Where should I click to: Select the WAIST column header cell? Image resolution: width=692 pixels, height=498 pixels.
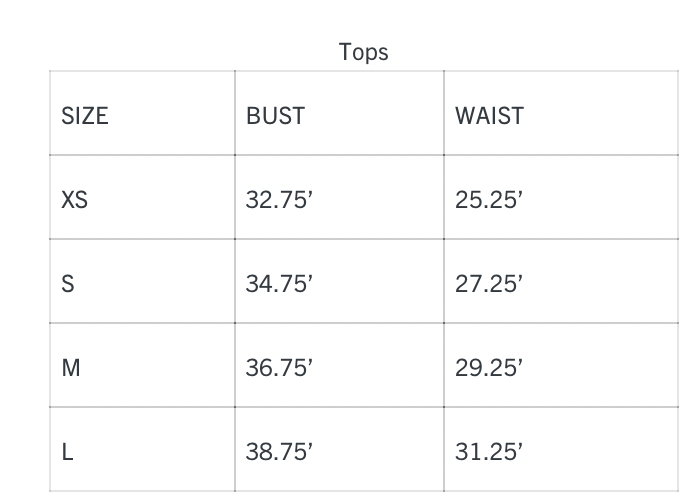(x=489, y=116)
